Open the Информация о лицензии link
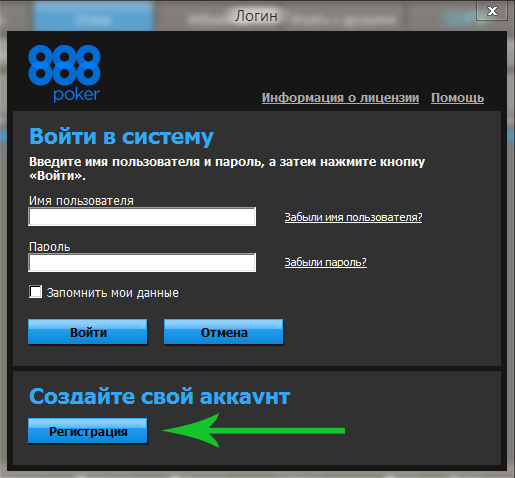The height and width of the screenshot is (478, 515). pyautogui.click(x=340, y=98)
